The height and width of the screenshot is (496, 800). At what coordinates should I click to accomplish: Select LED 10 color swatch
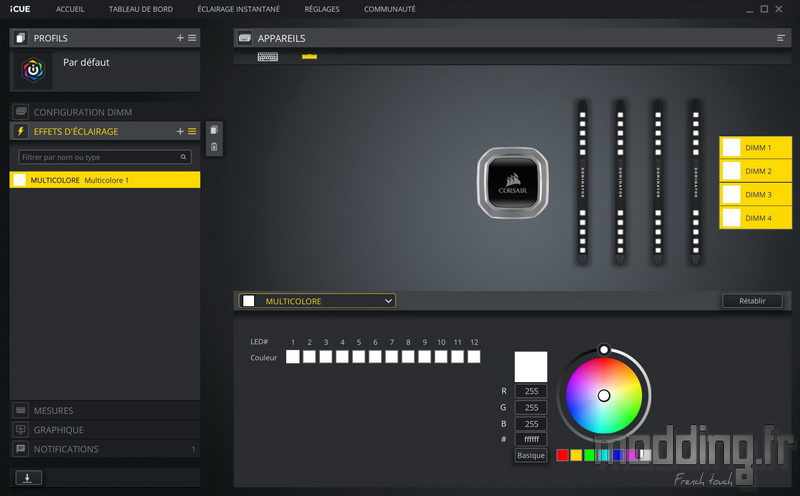point(441,357)
